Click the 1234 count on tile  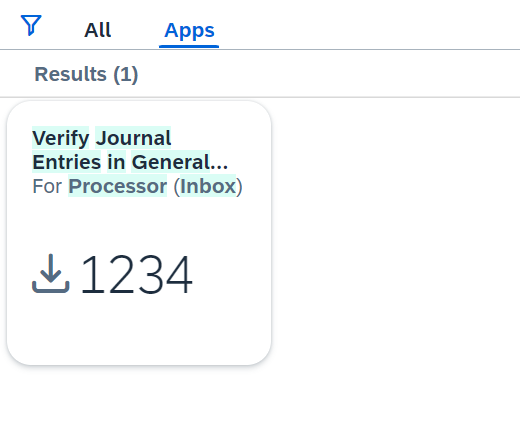137,274
